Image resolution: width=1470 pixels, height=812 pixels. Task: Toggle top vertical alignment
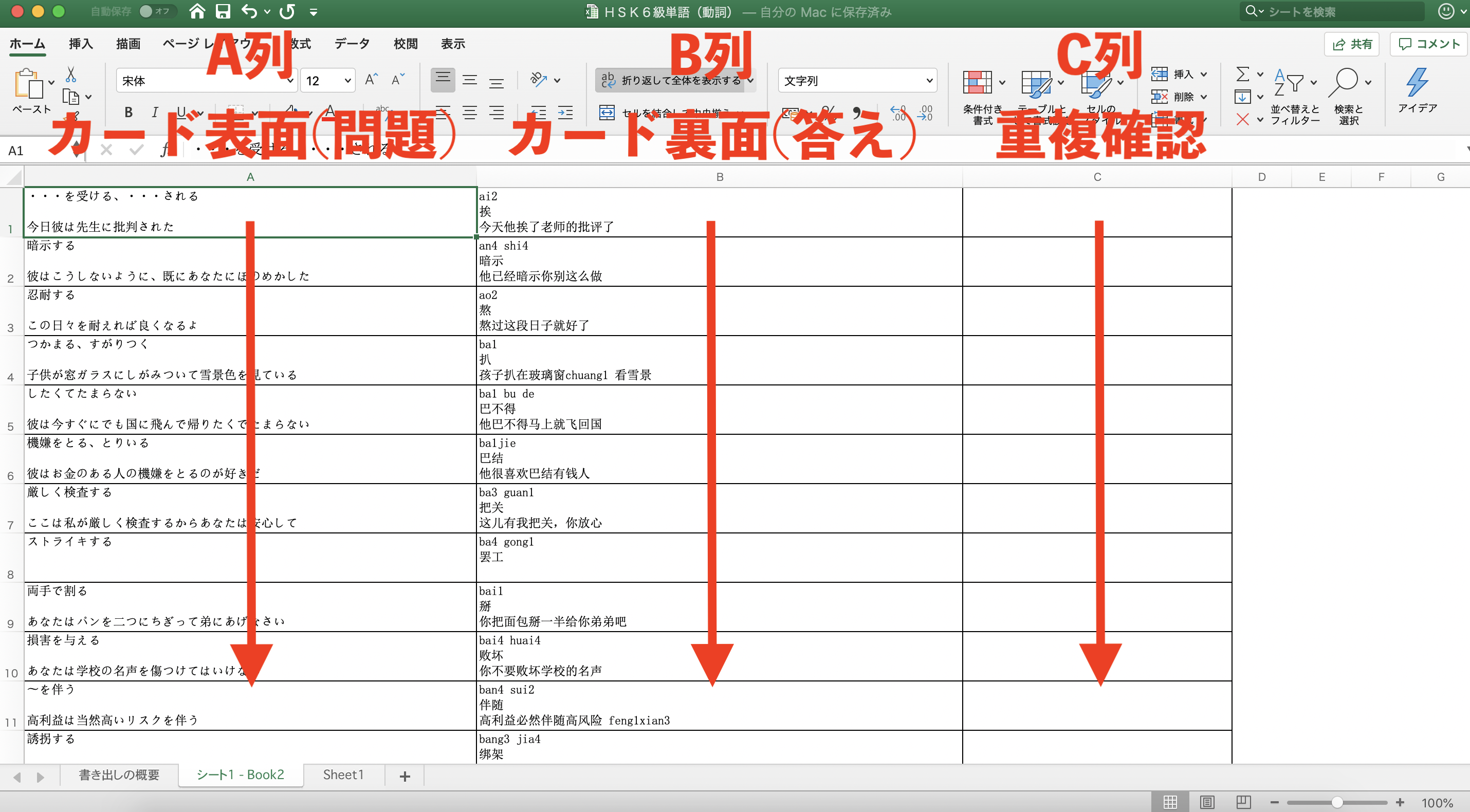click(x=443, y=80)
